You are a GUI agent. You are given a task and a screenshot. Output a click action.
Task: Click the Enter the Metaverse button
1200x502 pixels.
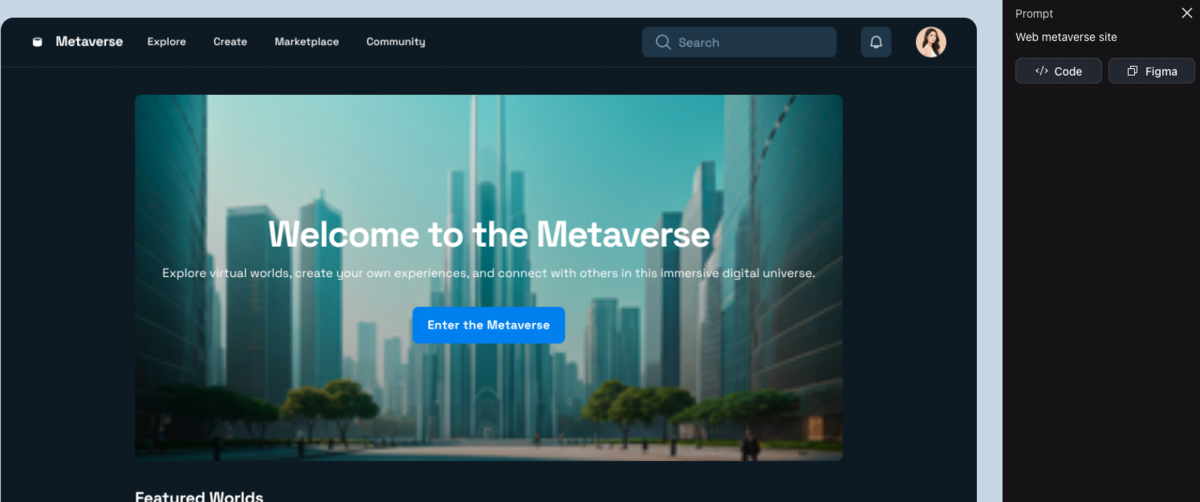488,325
